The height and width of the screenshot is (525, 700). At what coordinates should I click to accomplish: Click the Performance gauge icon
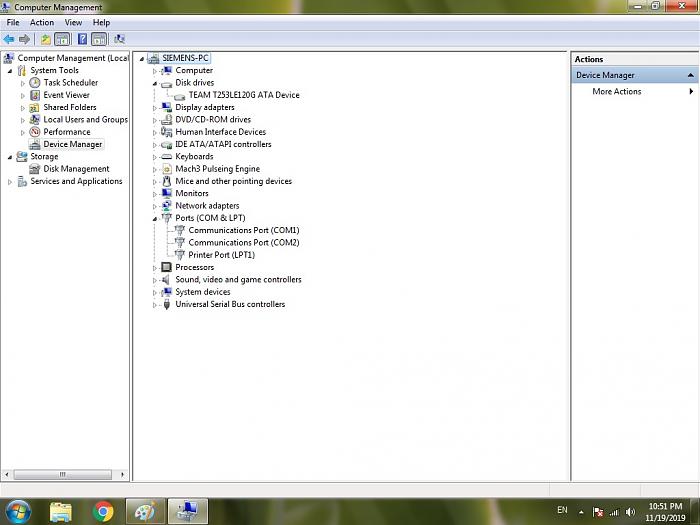pyautogui.click(x=35, y=132)
